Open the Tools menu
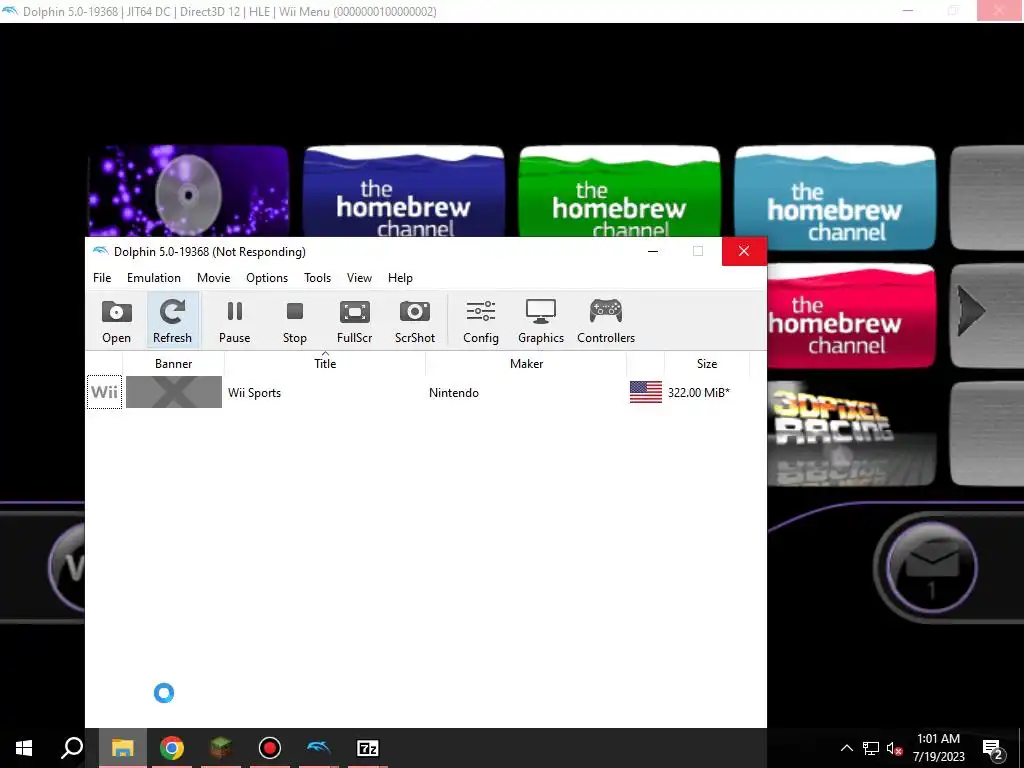1024x768 pixels. coord(317,278)
